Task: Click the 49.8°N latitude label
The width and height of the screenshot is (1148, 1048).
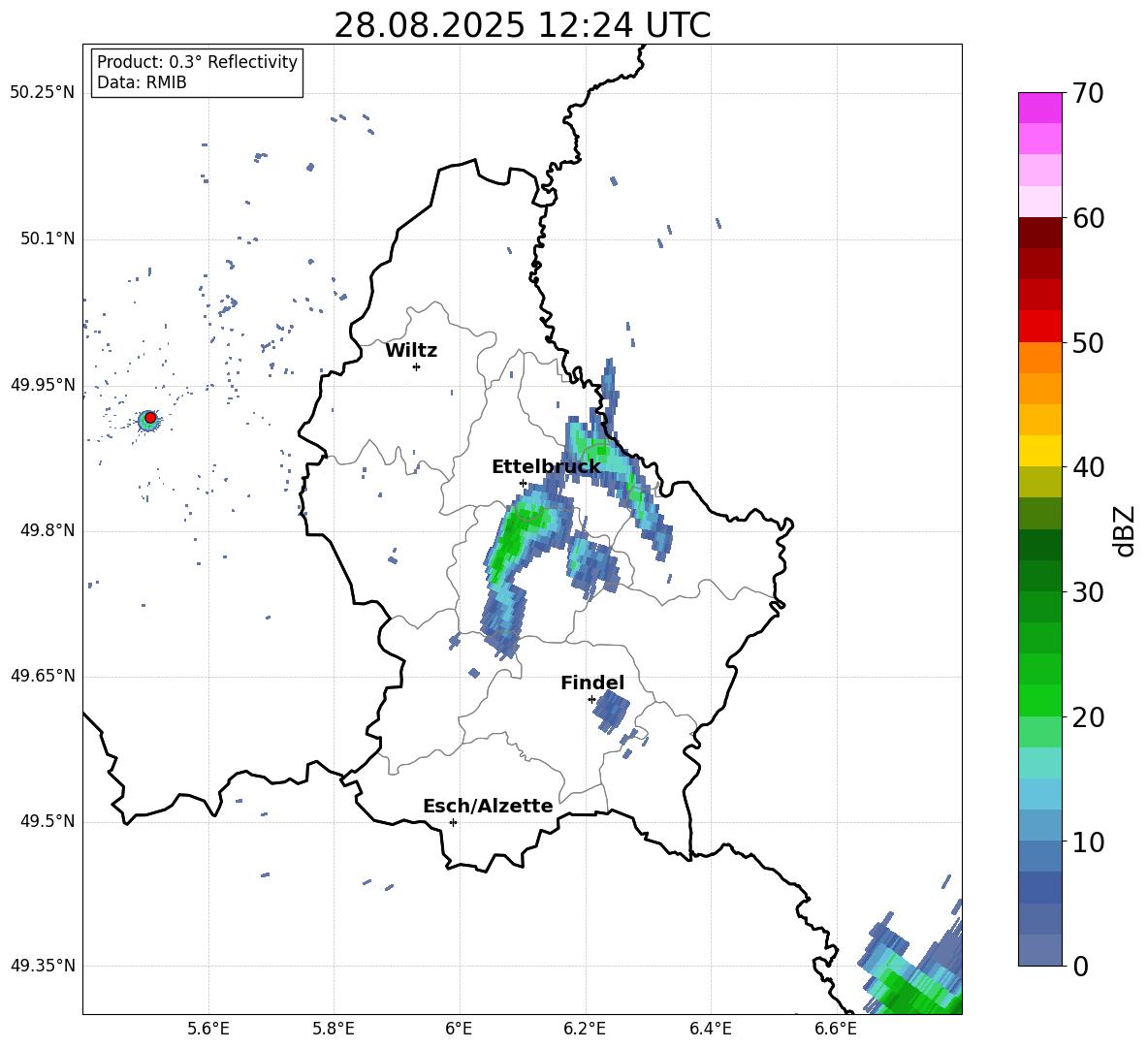Action: pyautogui.click(x=47, y=530)
